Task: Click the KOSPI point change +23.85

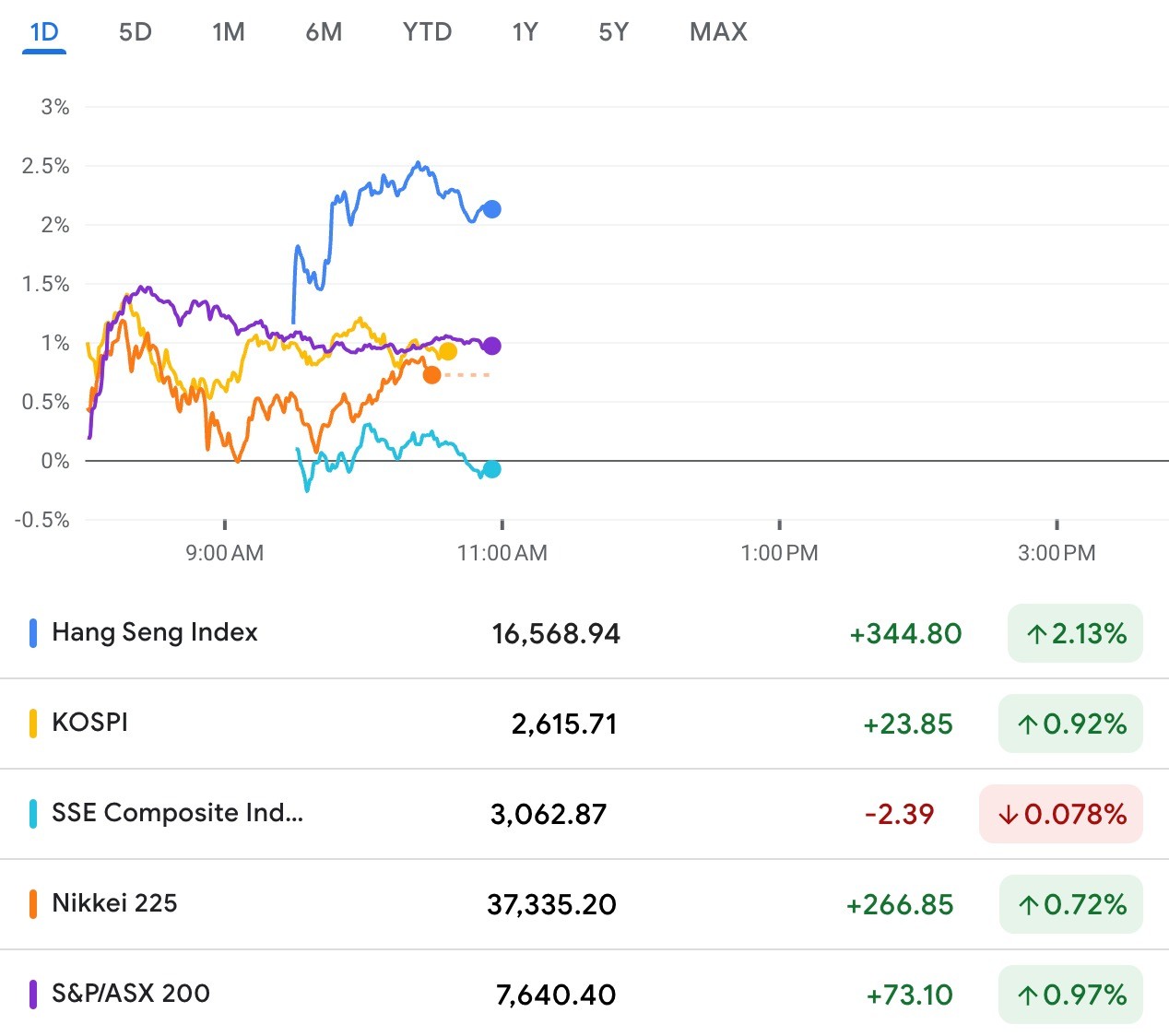Action: coord(908,724)
